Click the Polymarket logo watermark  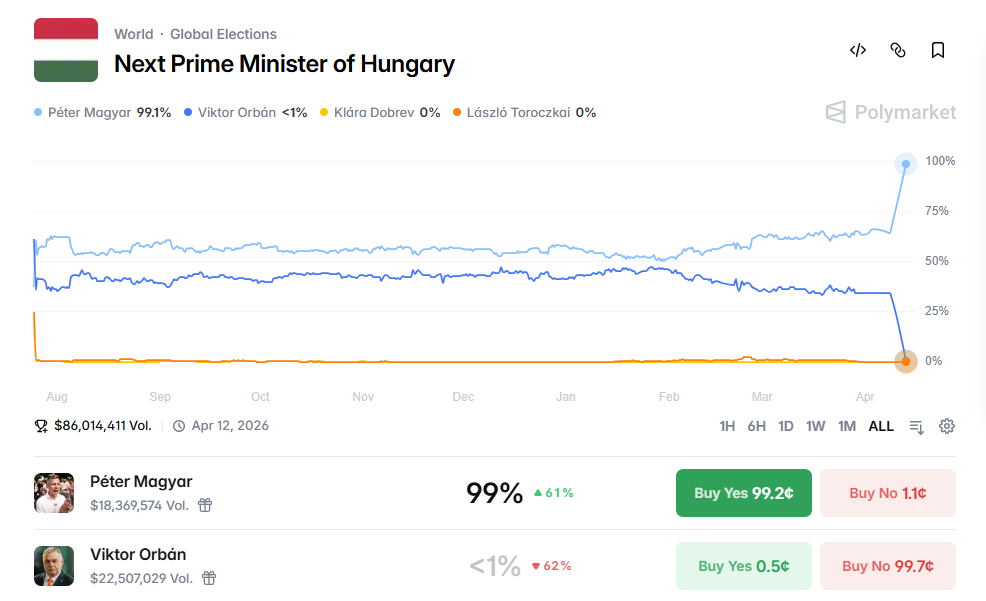890,112
